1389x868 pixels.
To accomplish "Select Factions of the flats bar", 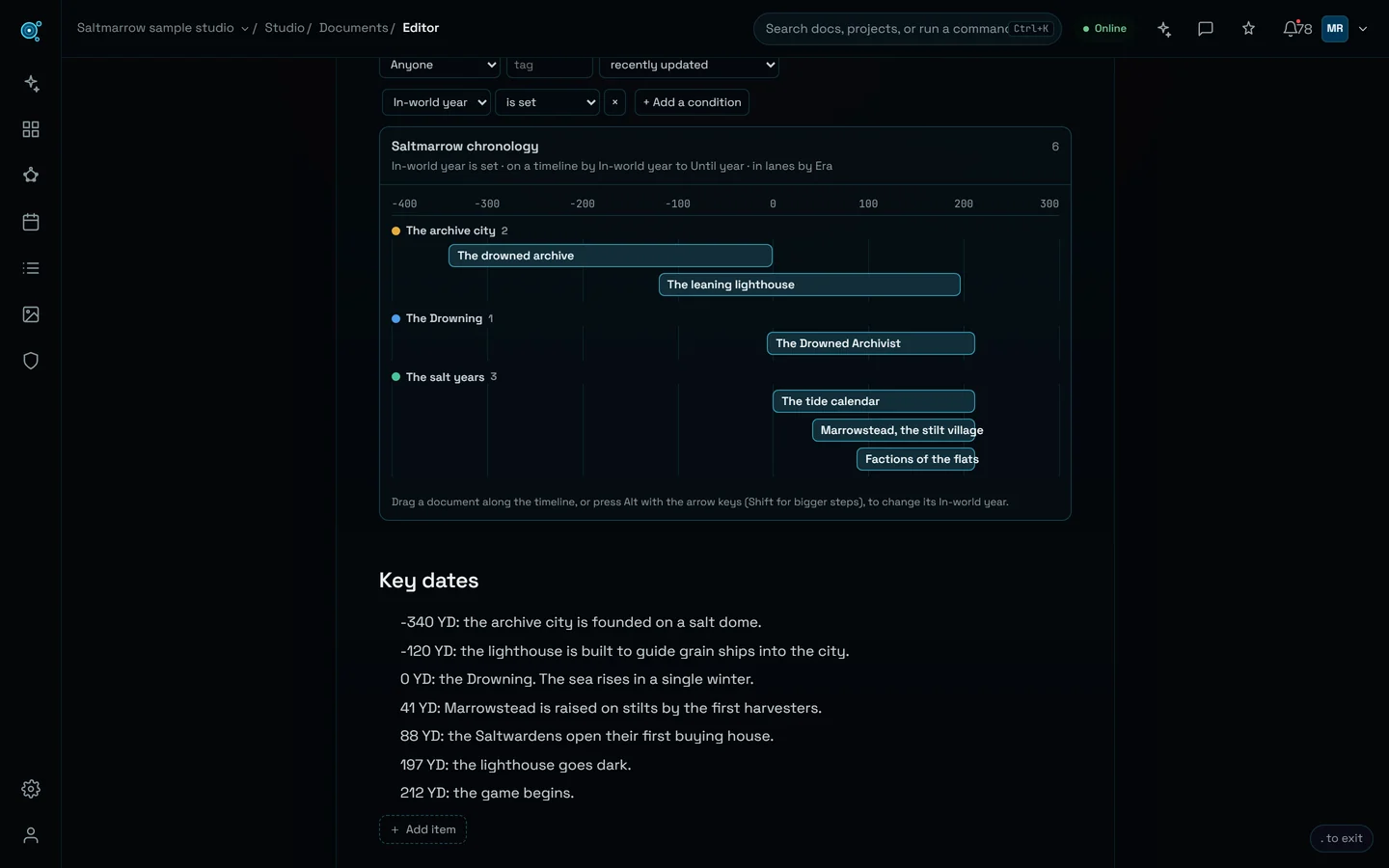I will click(916, 459).
